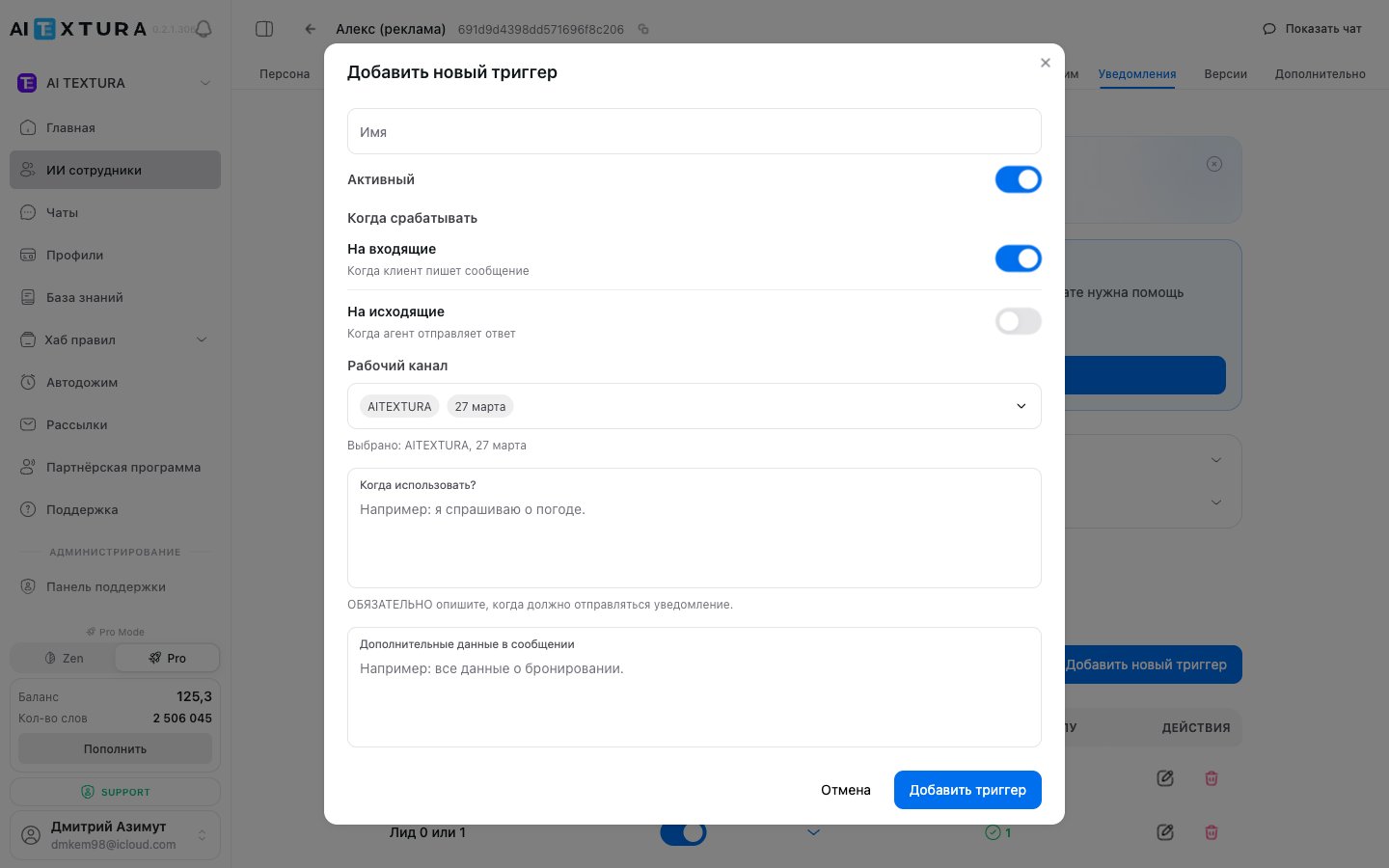Screen dimensions: 1389x868
Task: Open Профили in sidebar
Action: point(116,255)
